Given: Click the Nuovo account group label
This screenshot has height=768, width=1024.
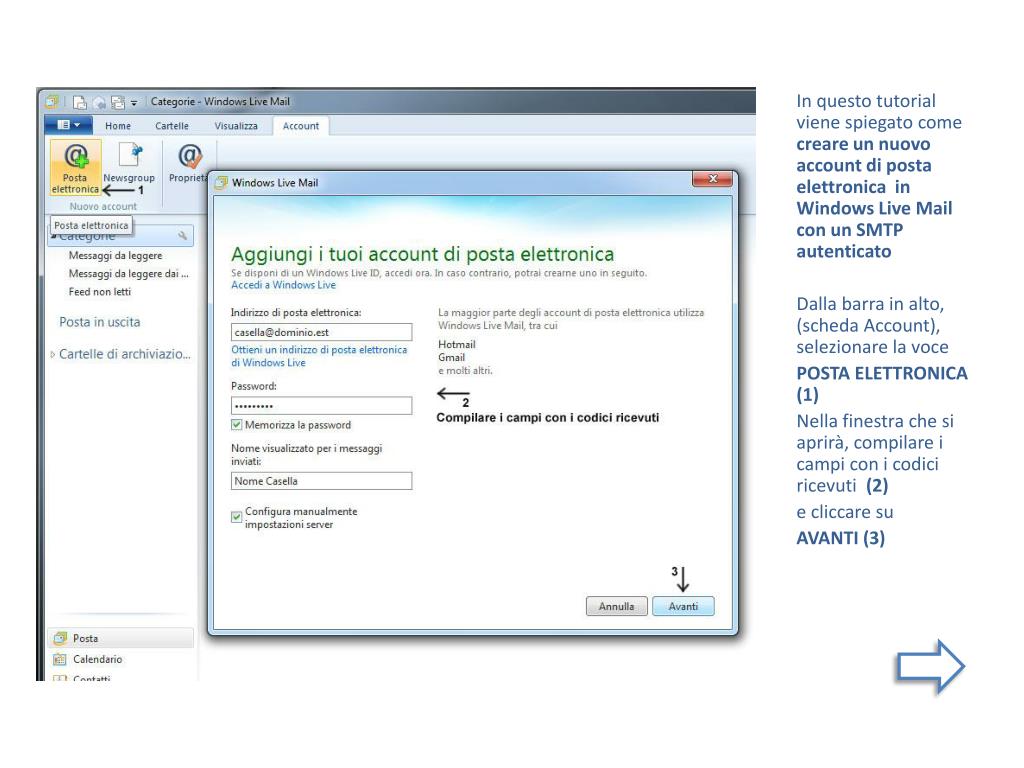Looking at the screenshot, I should coord(103,206).
